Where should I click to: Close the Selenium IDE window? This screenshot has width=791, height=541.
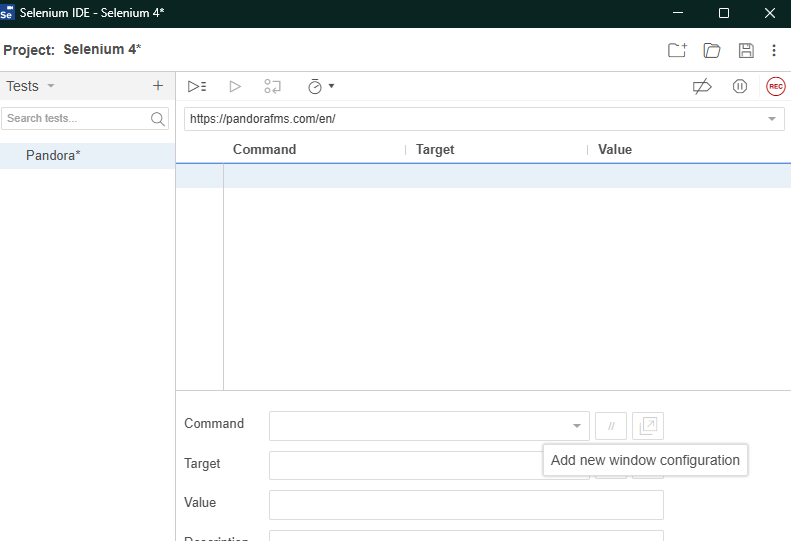pos(769,13)
